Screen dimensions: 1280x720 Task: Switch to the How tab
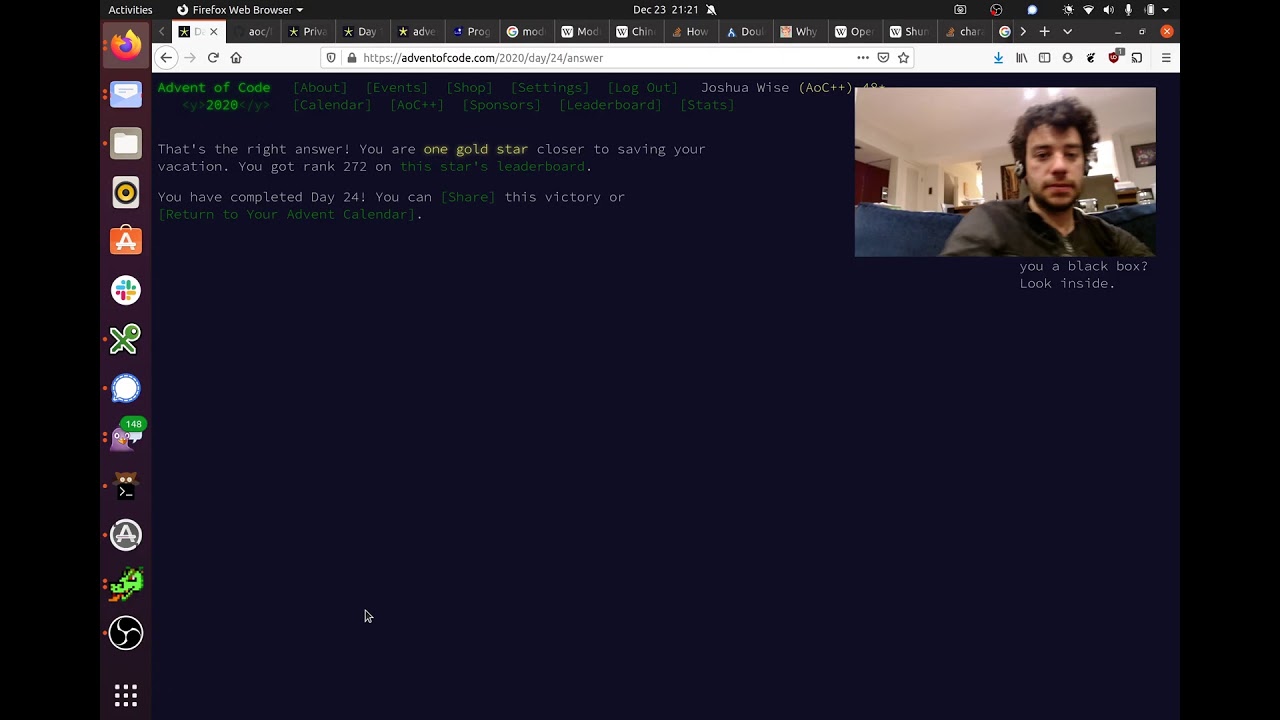(689, 32)
